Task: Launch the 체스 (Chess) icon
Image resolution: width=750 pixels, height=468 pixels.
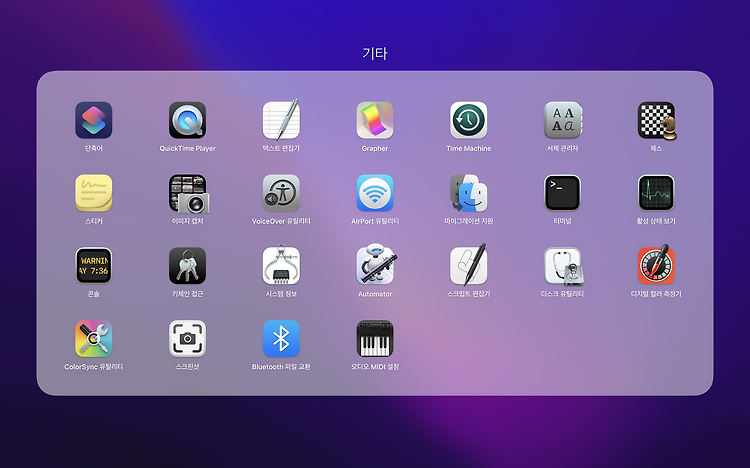Action: pos(657,121)
